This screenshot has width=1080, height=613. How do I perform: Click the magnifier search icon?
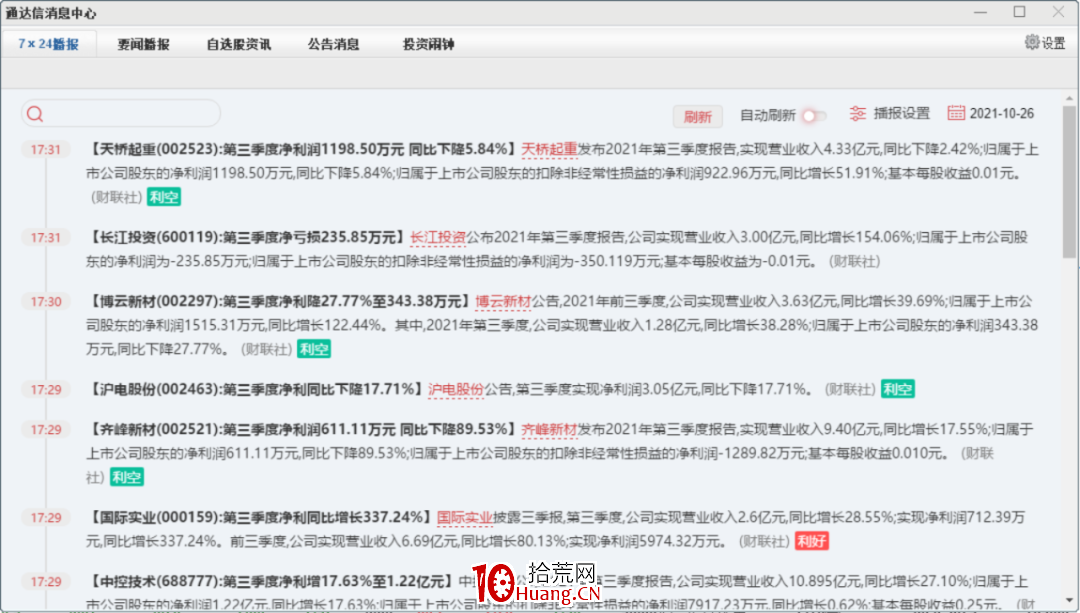[x=35, y=114]
